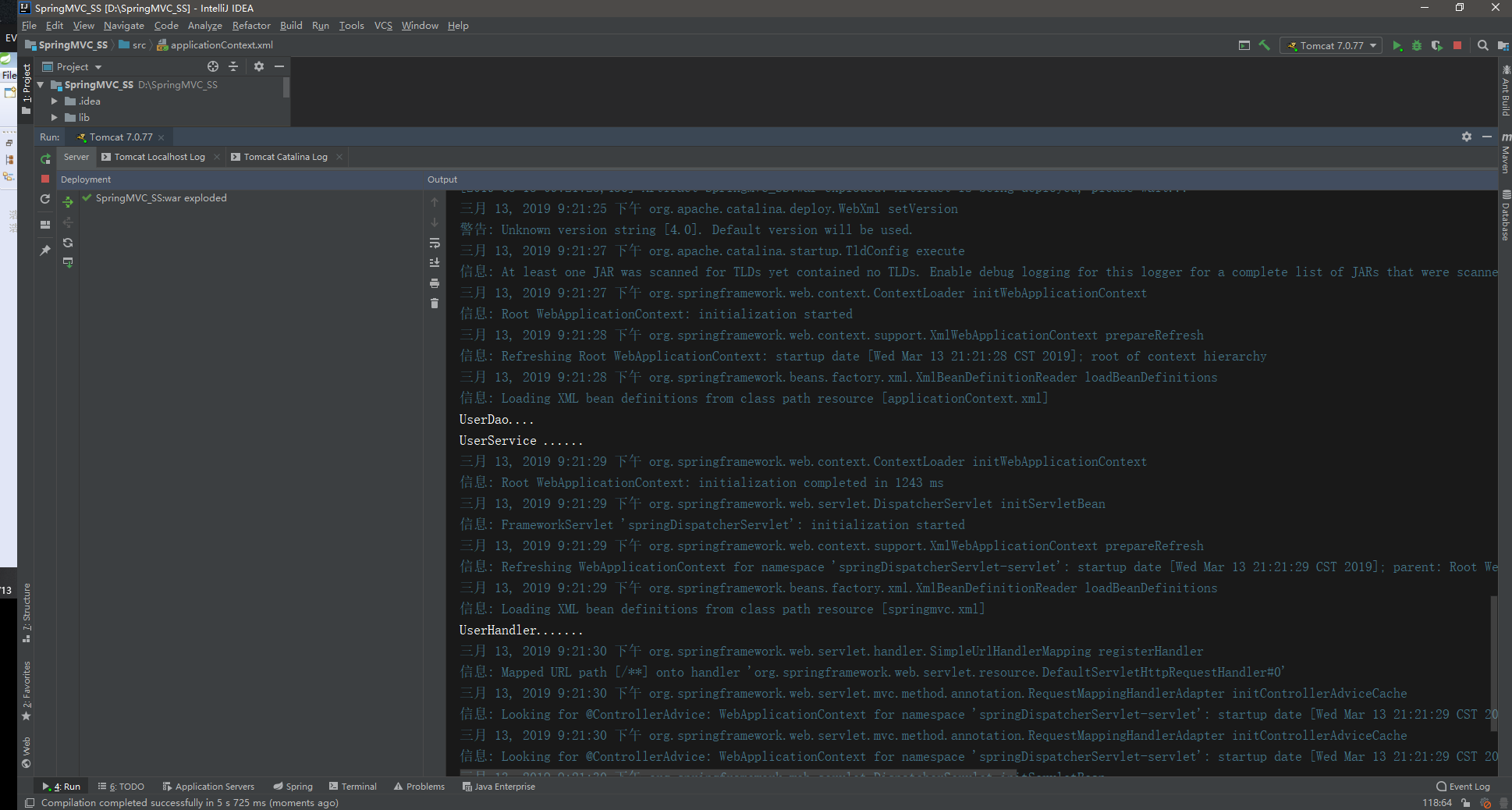Collapse all nodes in the Project panel
Screen dimensions: 1512x810
tap(233, 67)
